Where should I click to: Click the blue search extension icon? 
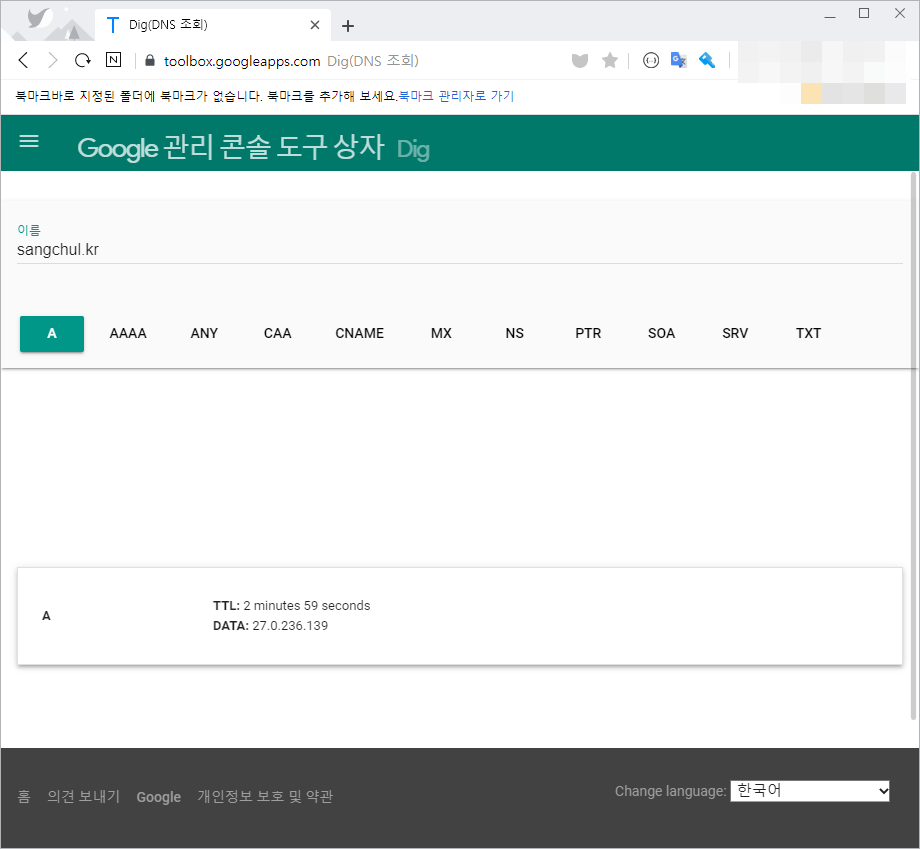pos(707,60)
